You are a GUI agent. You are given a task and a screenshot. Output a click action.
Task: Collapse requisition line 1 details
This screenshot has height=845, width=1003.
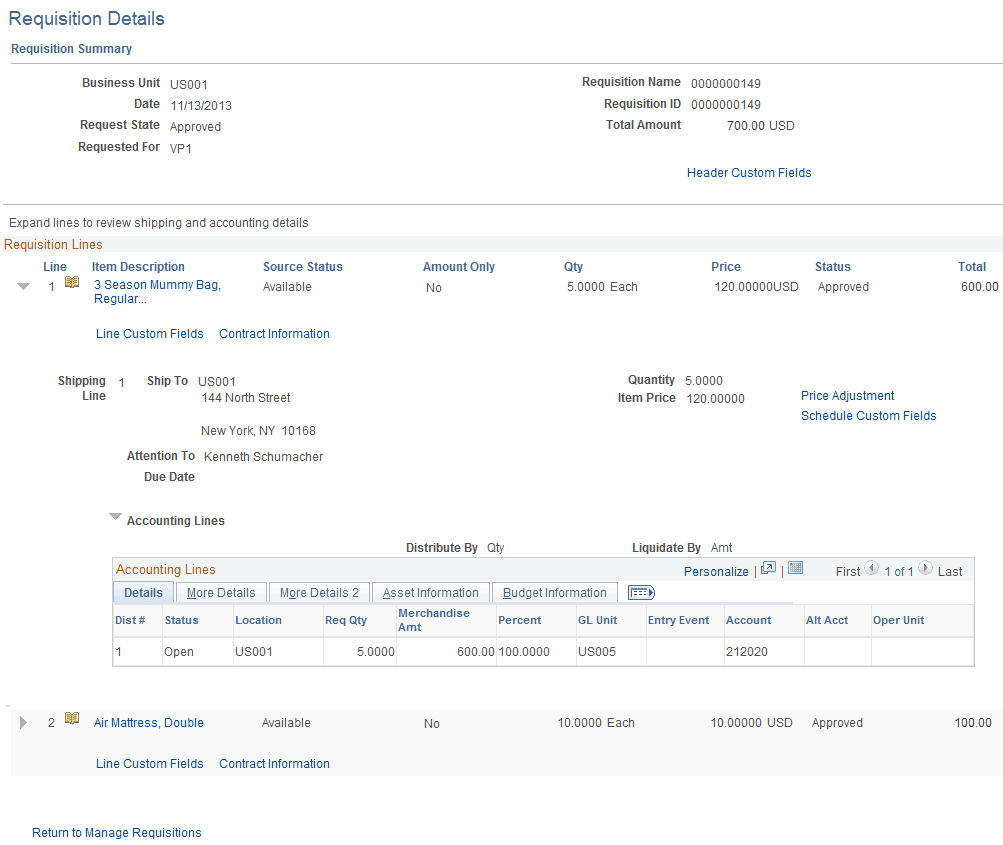pyautogui.click(x=22, y=285)
